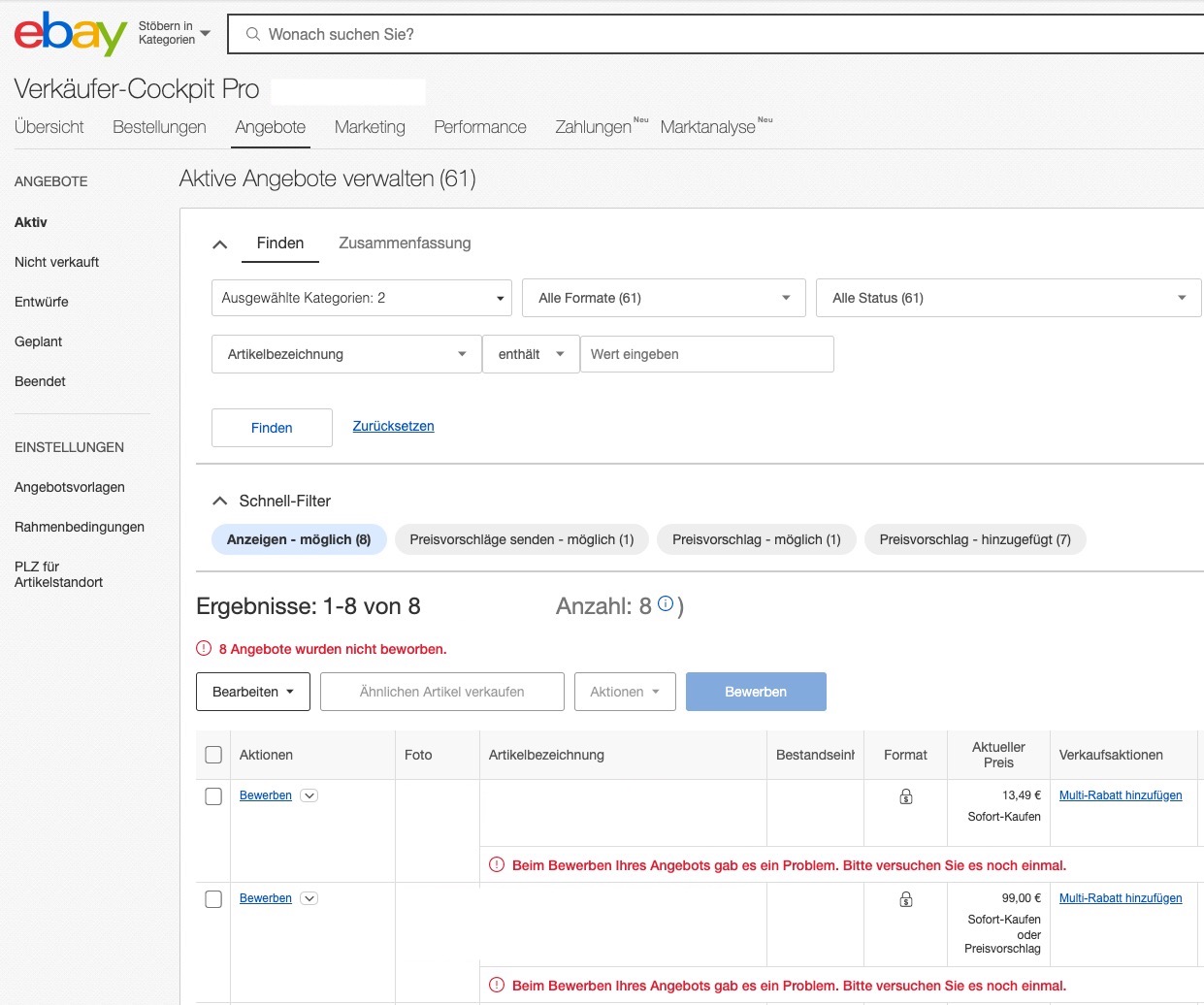The image size is (1204, 1005).
Task: Click the 'Format' column header
Action: point(905,755)
